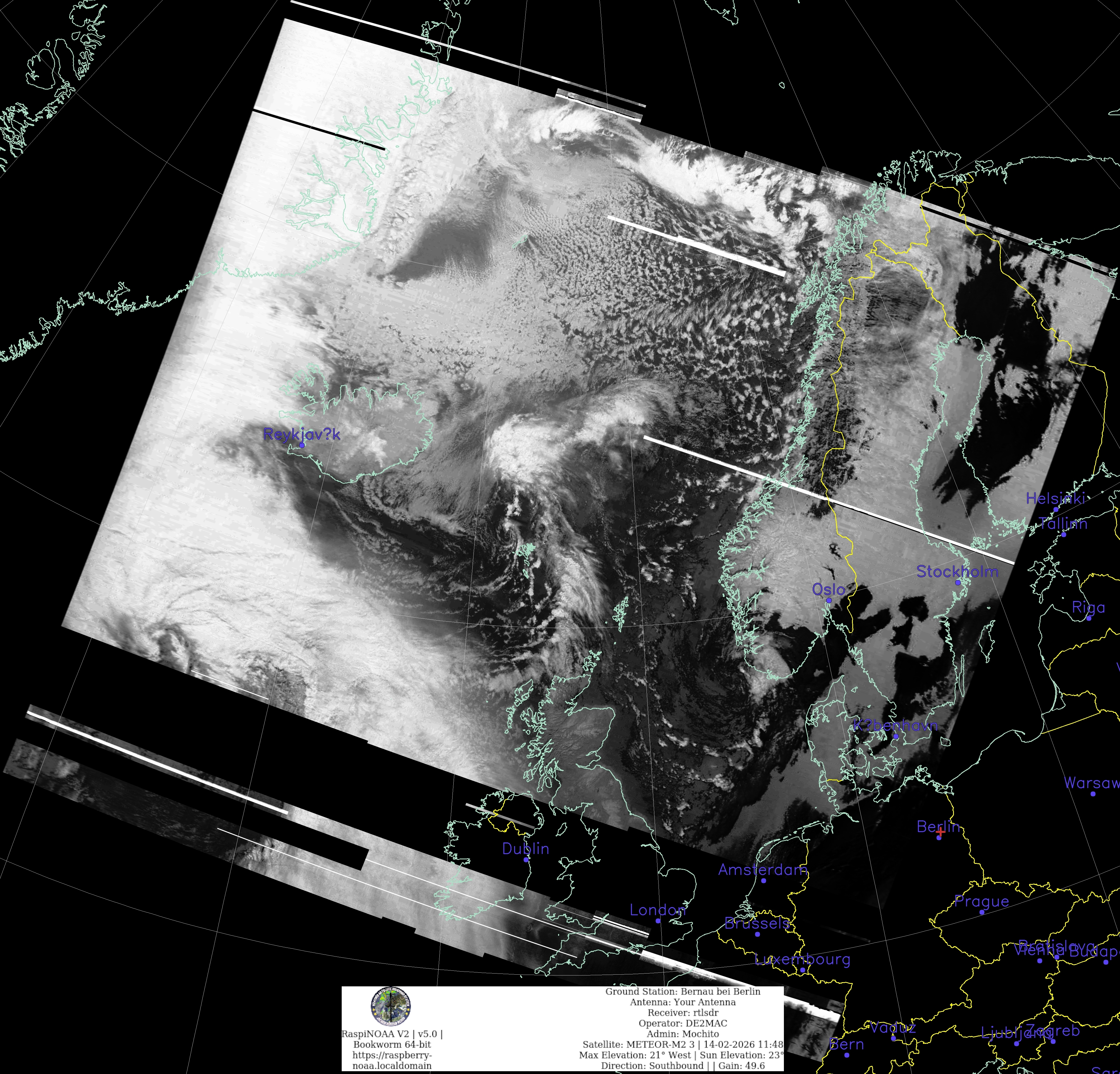Click the Stockholm city dot marker
This screenshot has width=1120, height=1074.
click(958, 583)
